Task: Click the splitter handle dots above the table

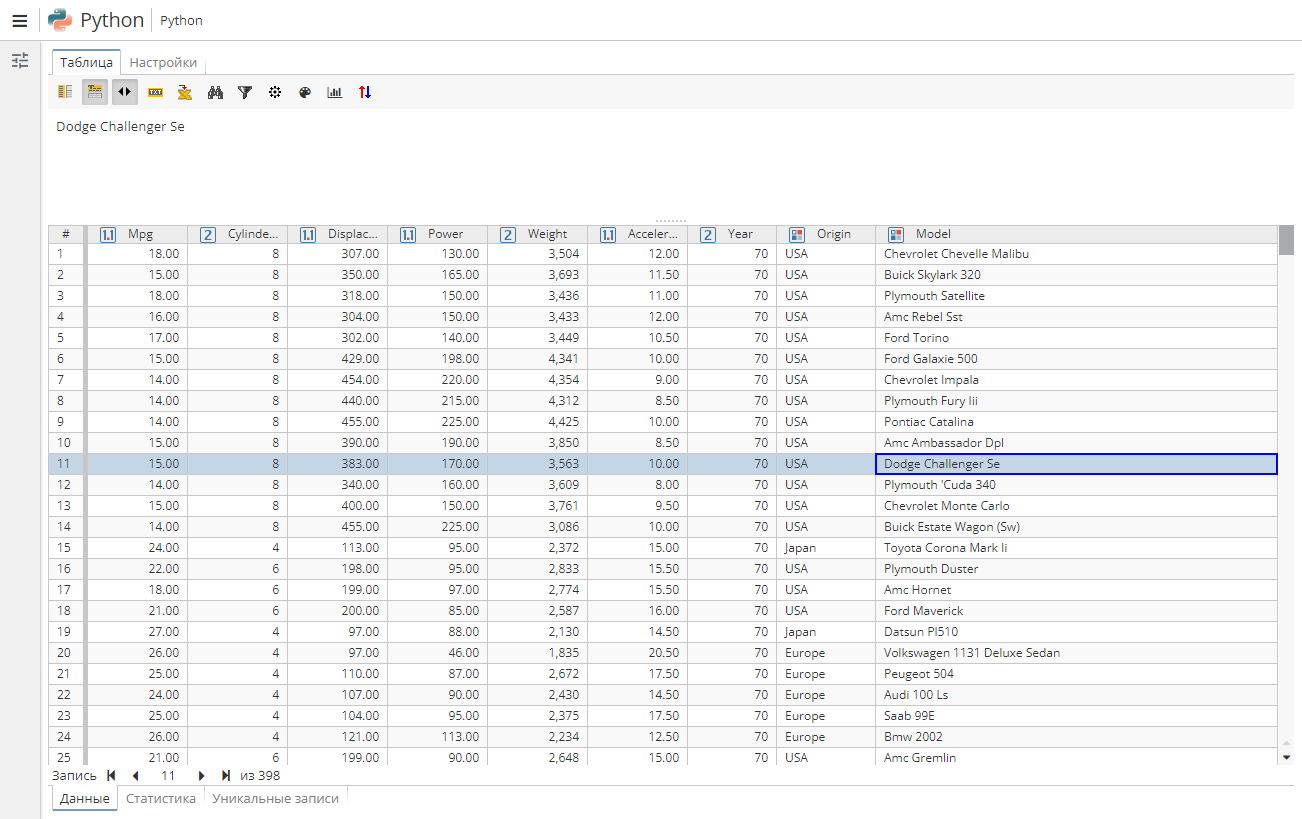Action: pos(670,220)
